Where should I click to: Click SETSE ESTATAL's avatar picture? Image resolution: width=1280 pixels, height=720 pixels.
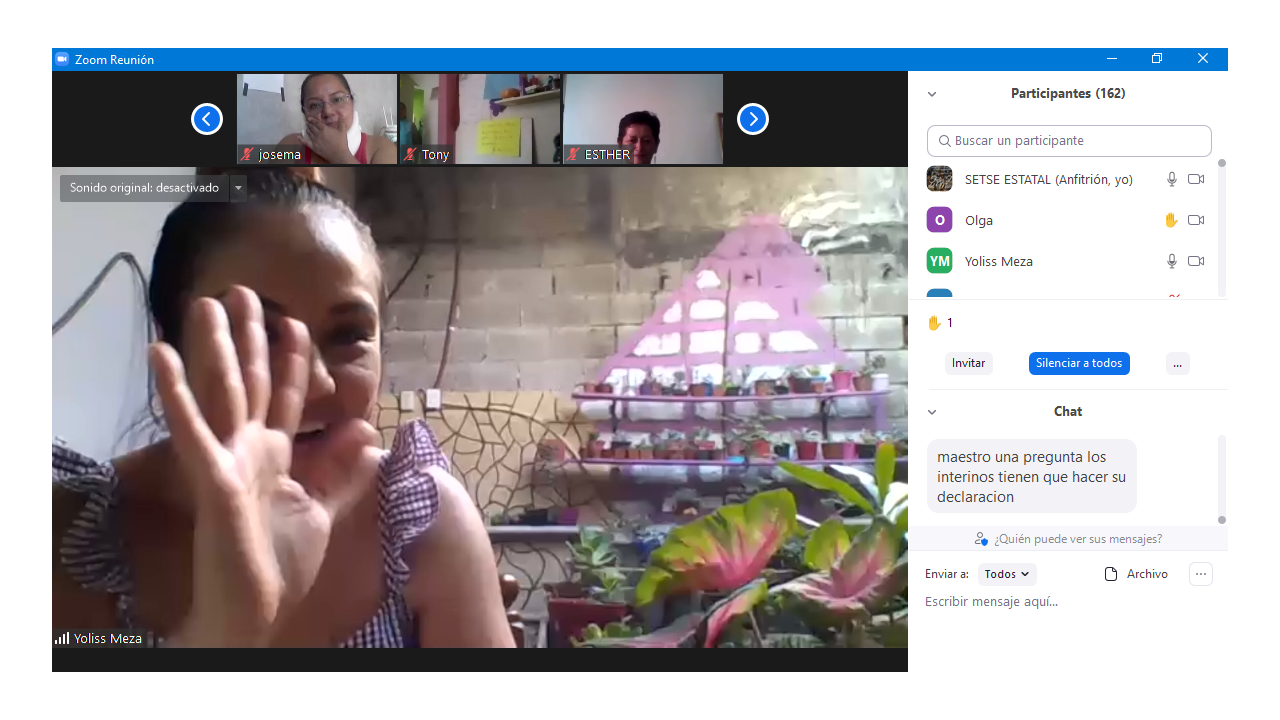939,179
